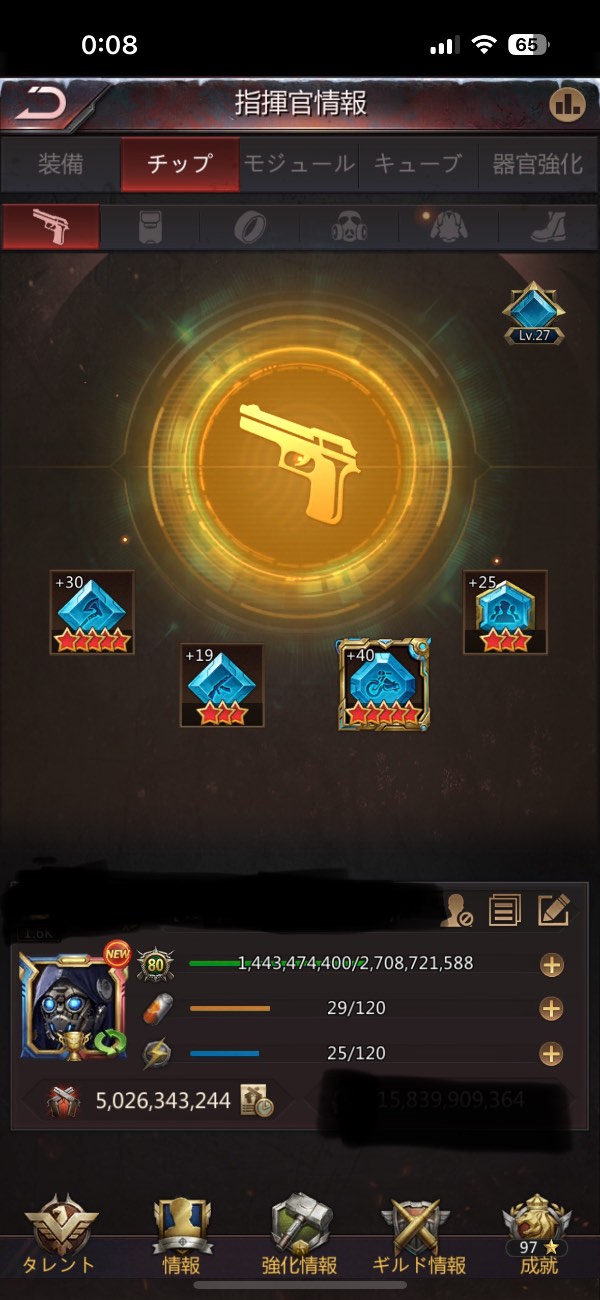
Task: Switch to the モジュール tab
Action: point(299,164)
